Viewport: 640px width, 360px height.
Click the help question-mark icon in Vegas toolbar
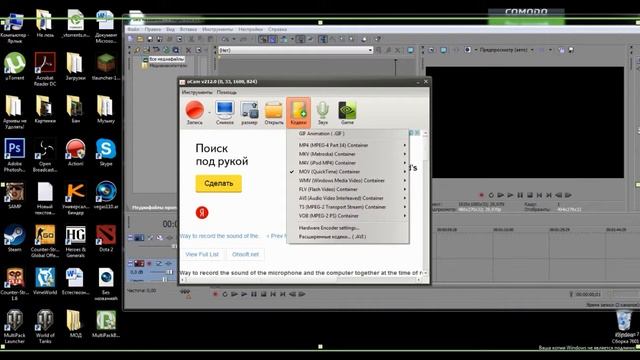(378, 39)
